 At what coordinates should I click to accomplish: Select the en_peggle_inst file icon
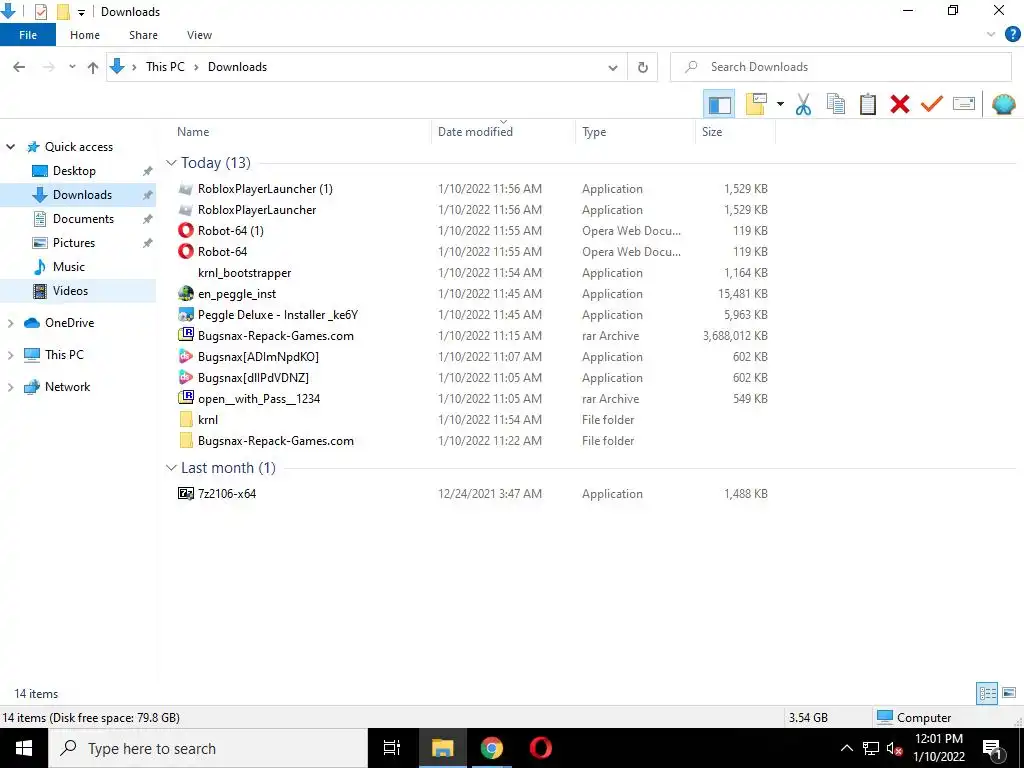[x=185, y=294]
